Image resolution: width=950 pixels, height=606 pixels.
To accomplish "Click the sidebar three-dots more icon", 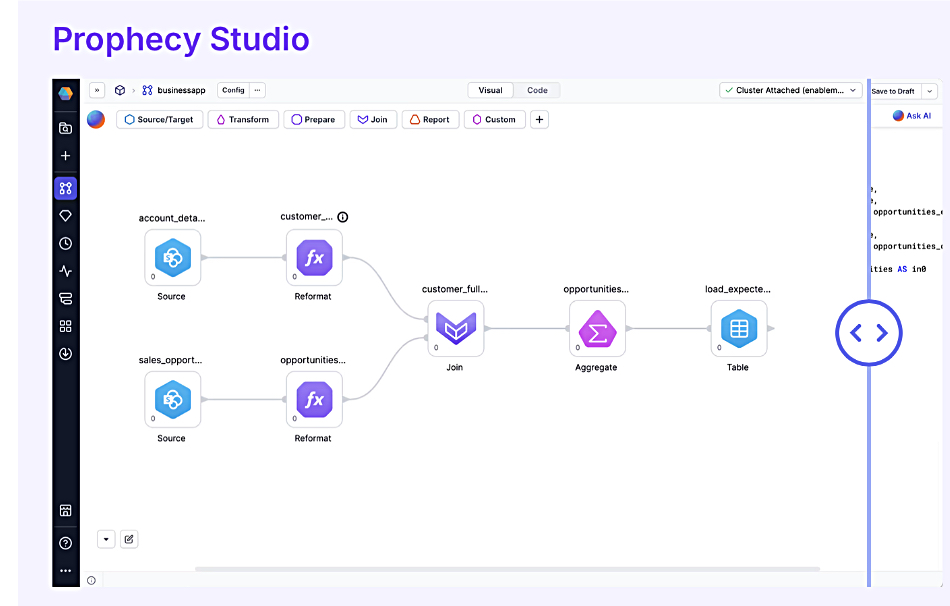I will (65, 570).
